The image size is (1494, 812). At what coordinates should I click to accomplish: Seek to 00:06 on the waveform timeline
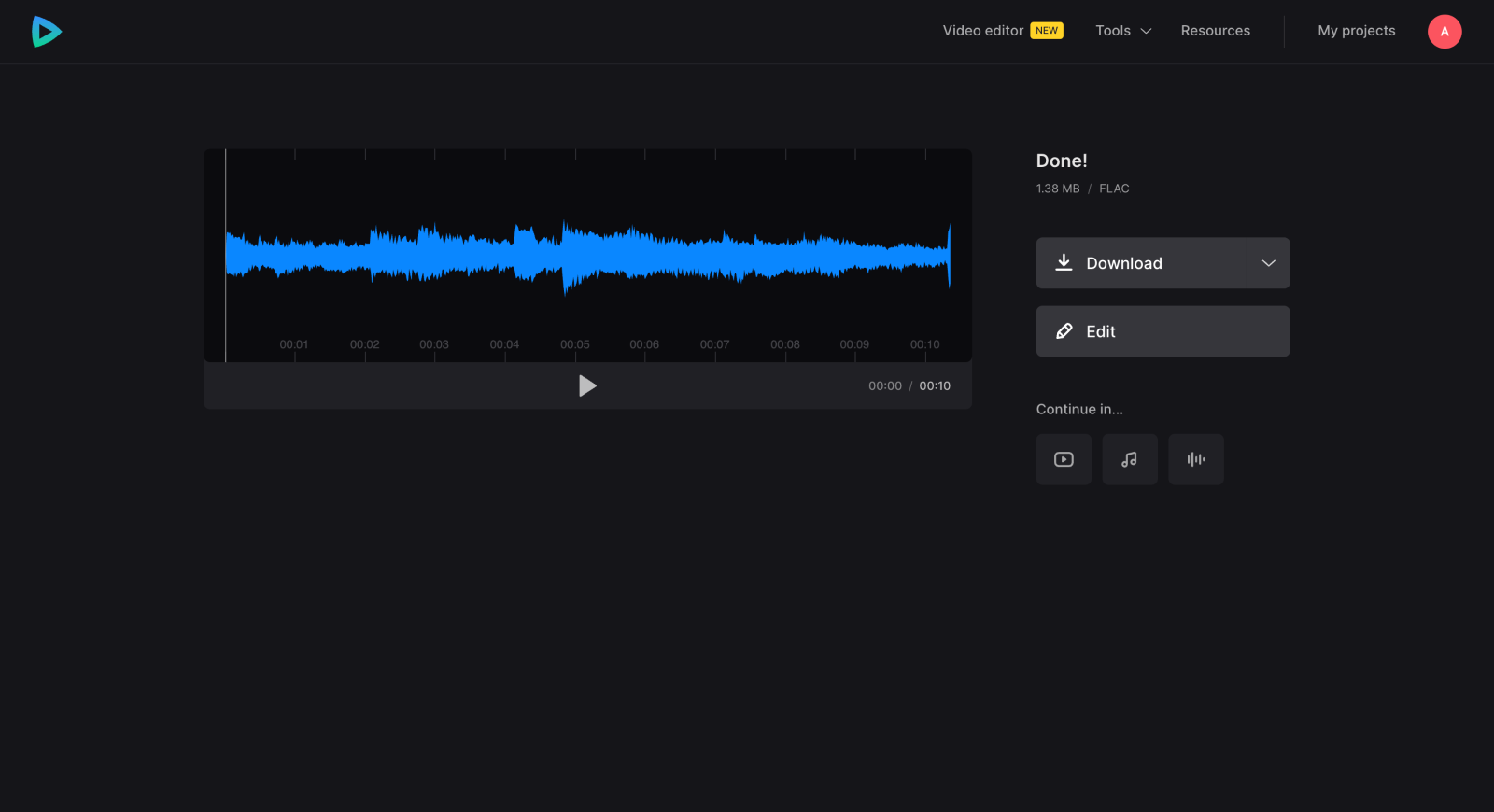644,344
